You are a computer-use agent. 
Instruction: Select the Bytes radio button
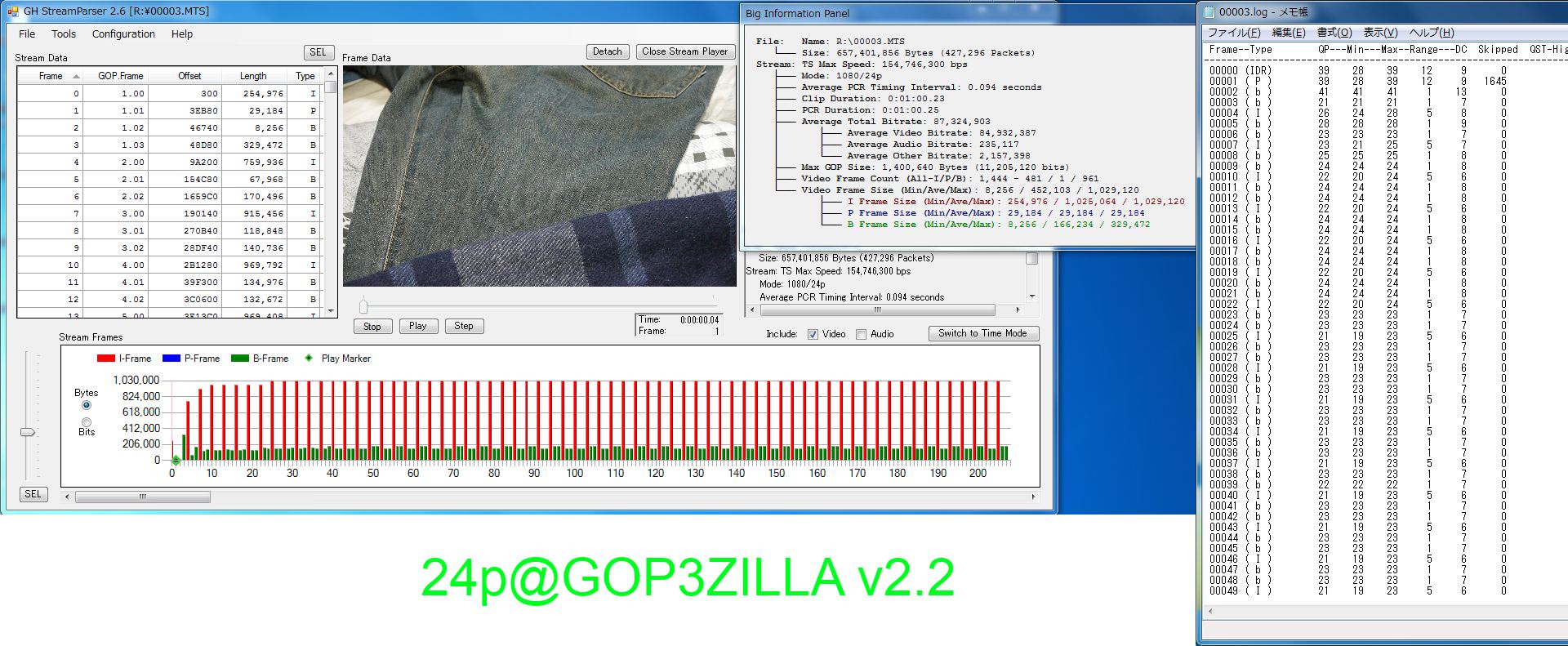87,405
